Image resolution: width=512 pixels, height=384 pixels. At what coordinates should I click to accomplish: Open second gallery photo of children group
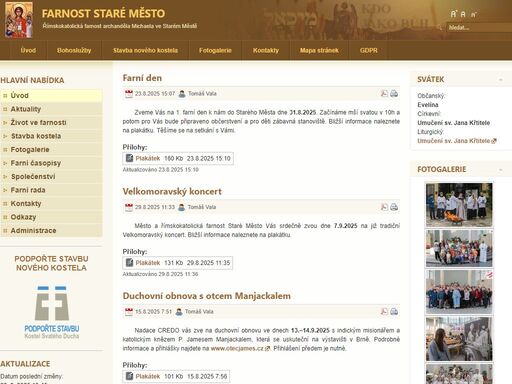click(x=459, y=248)
